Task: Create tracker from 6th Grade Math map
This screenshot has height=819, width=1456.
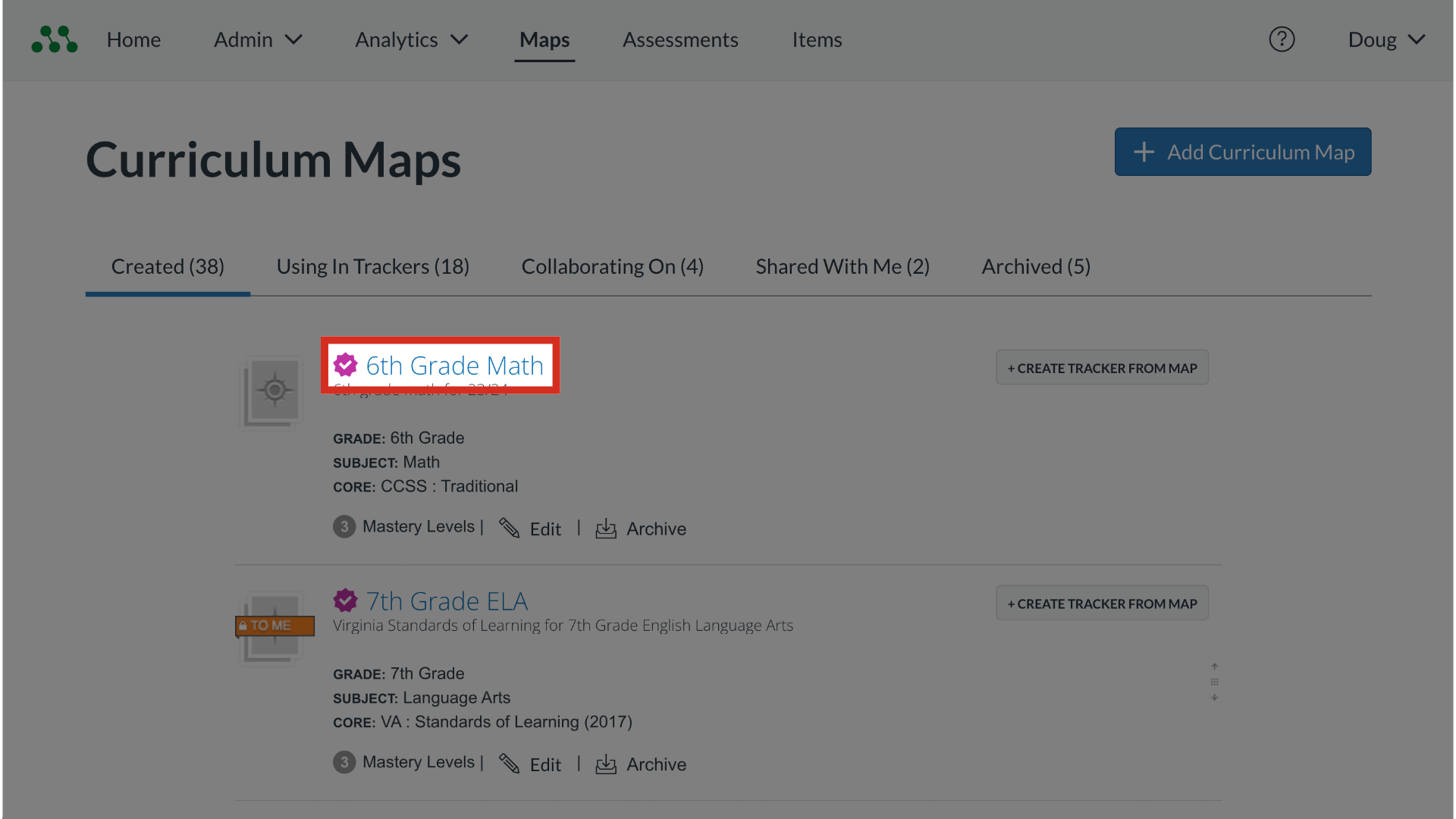Action: [x=1102, y=368]
